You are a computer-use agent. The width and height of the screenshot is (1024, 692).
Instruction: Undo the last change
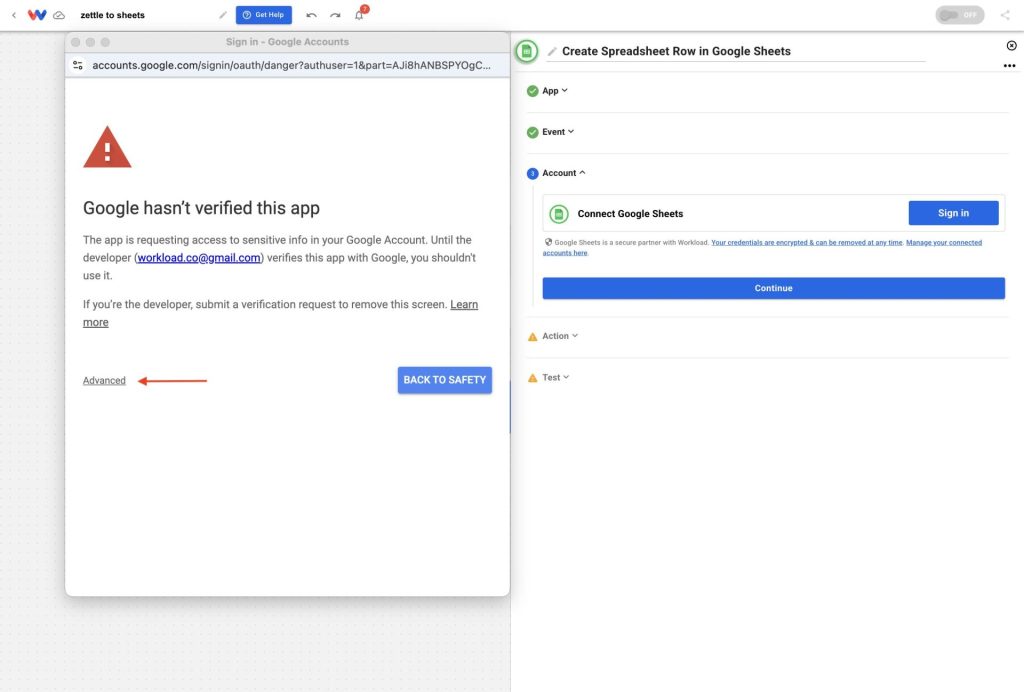pos(312,15)
